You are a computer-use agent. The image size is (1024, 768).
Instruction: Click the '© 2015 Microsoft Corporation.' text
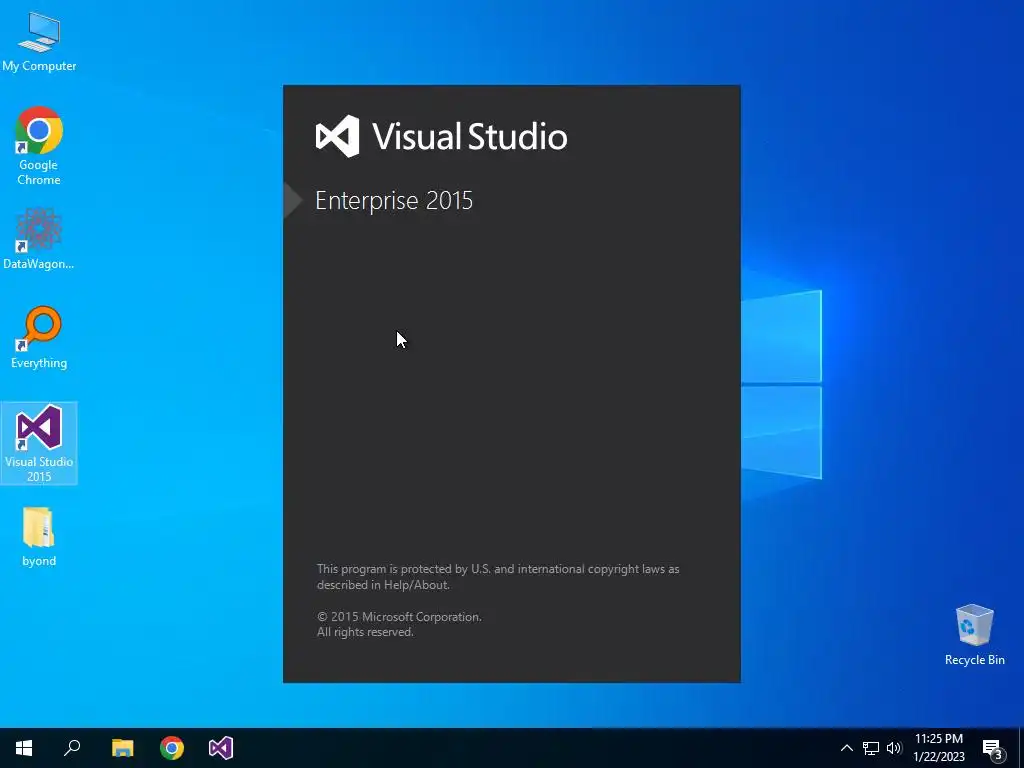(x=399, y=616)
